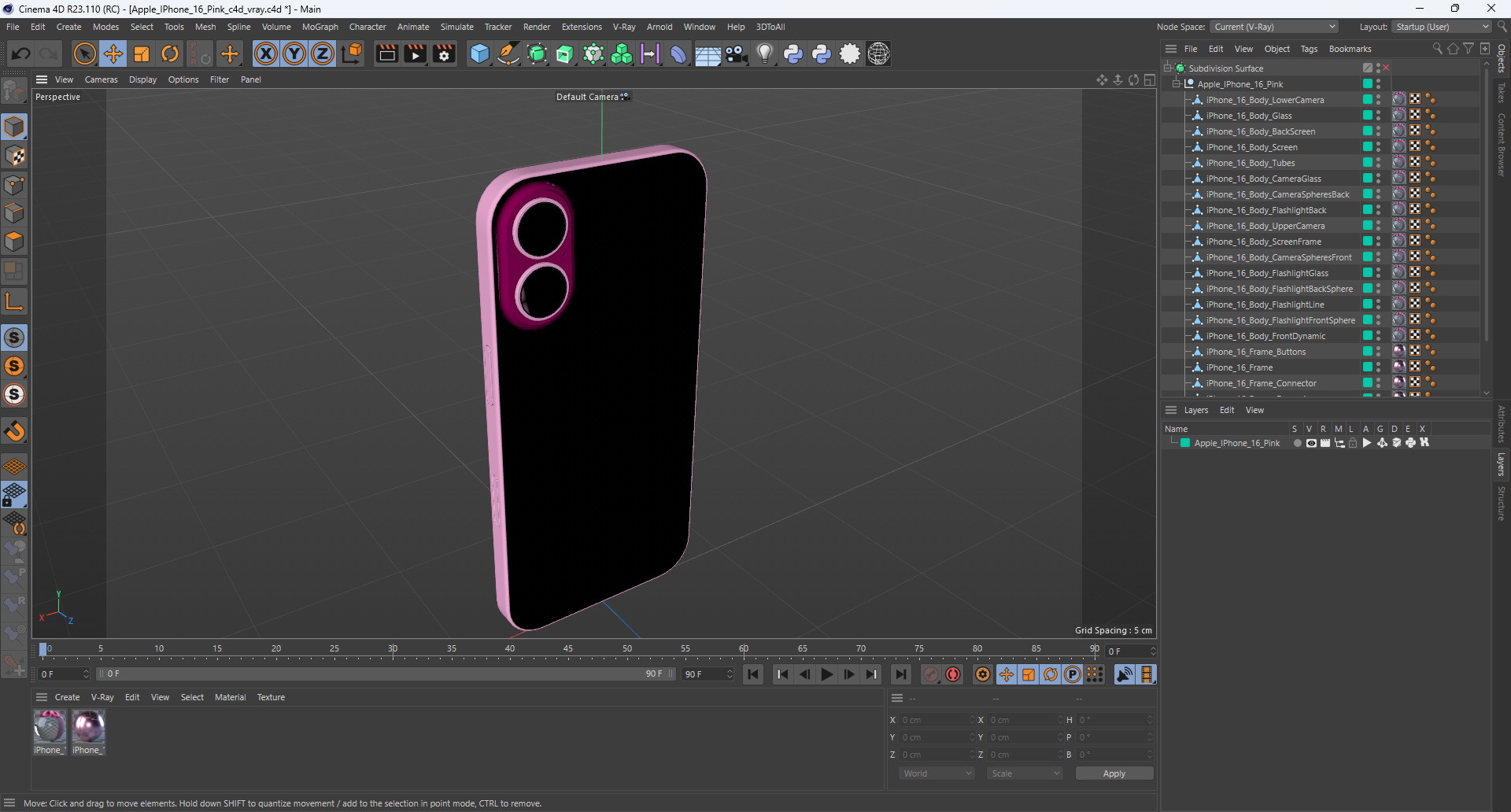Open the Layout Startup dropdown
Viewport: 1511px width, 812px height.
pyautogui.click(x=1442, y=27)
